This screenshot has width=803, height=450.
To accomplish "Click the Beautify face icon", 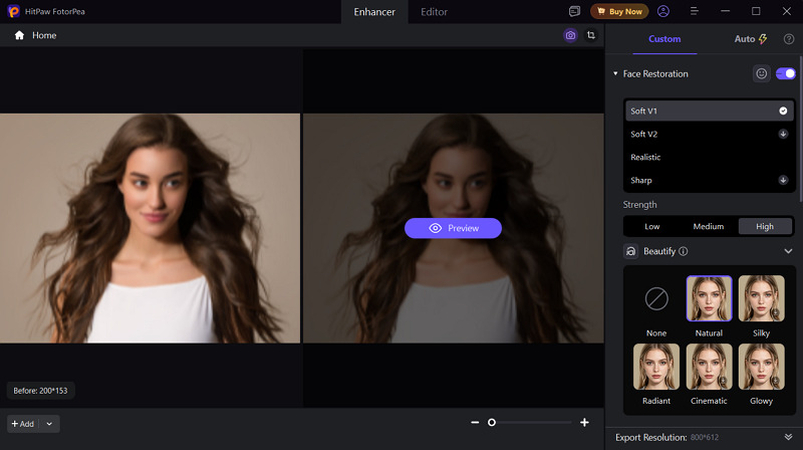I will point(631,251).
